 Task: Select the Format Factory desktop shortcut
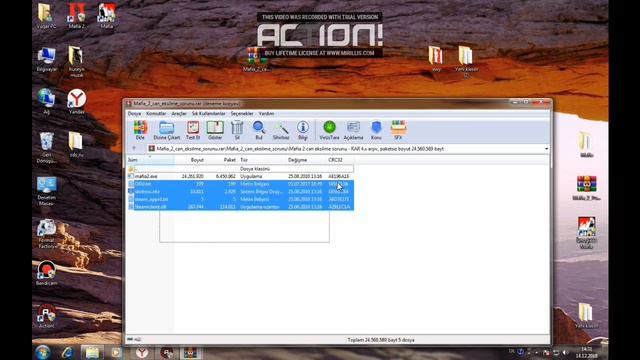coord(47,234)
